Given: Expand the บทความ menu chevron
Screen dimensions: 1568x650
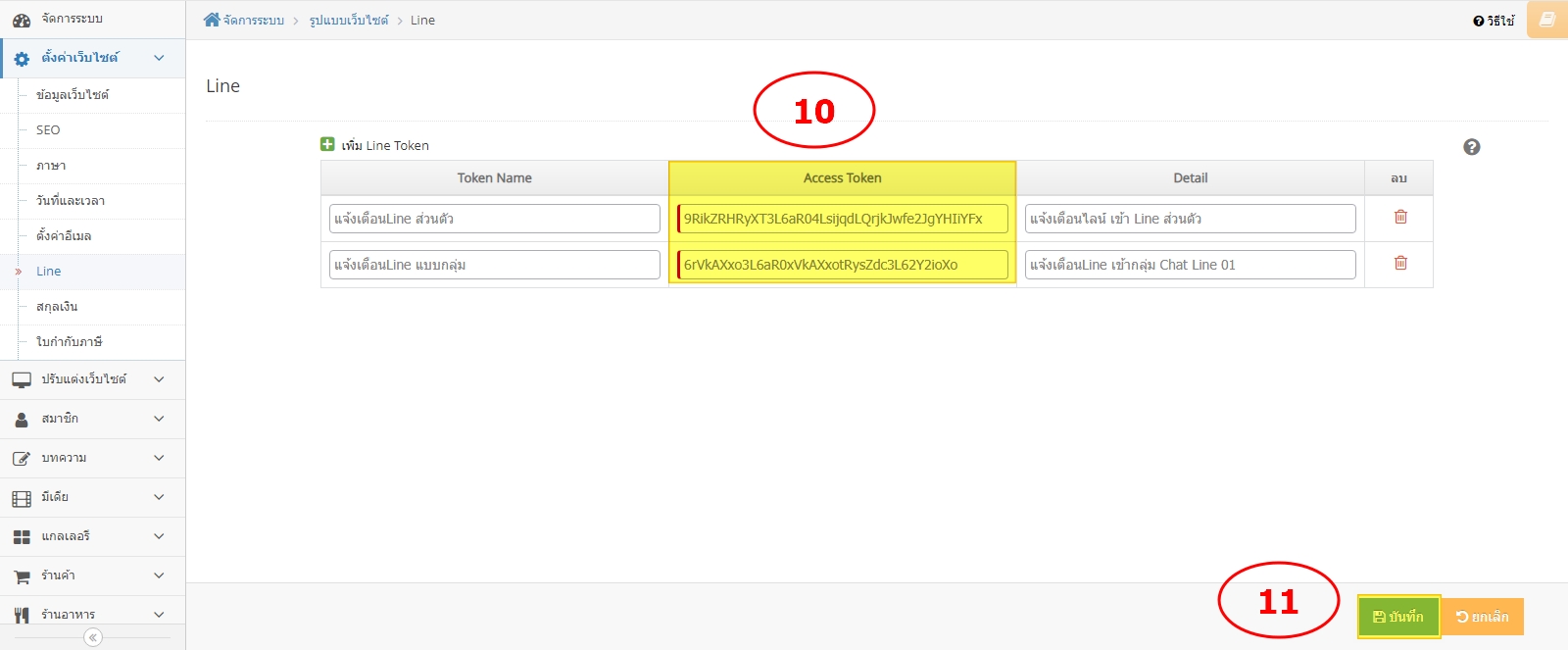Looking at the screenshot, I should (x=159, y=458).
